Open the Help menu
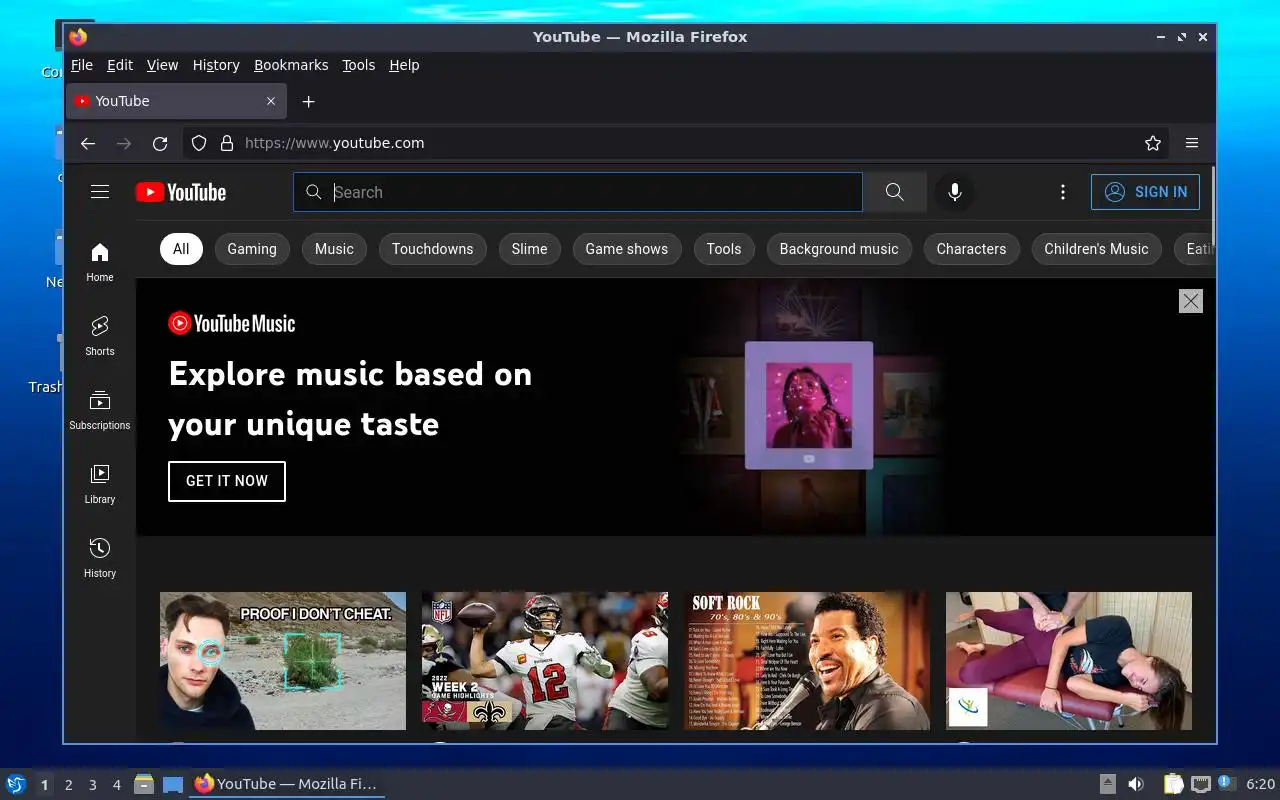This screenshot has height=800, width=1280. tap(404, 65)
